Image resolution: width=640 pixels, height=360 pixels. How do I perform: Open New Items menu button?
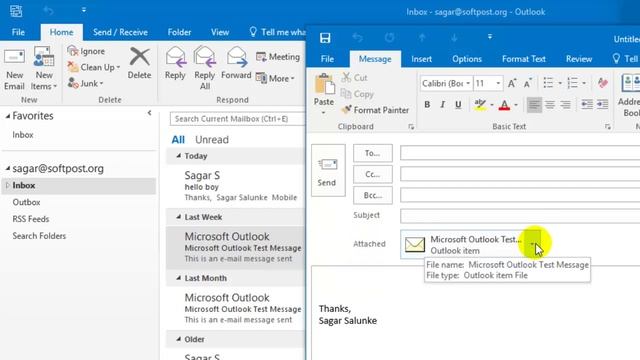point(44,69)
